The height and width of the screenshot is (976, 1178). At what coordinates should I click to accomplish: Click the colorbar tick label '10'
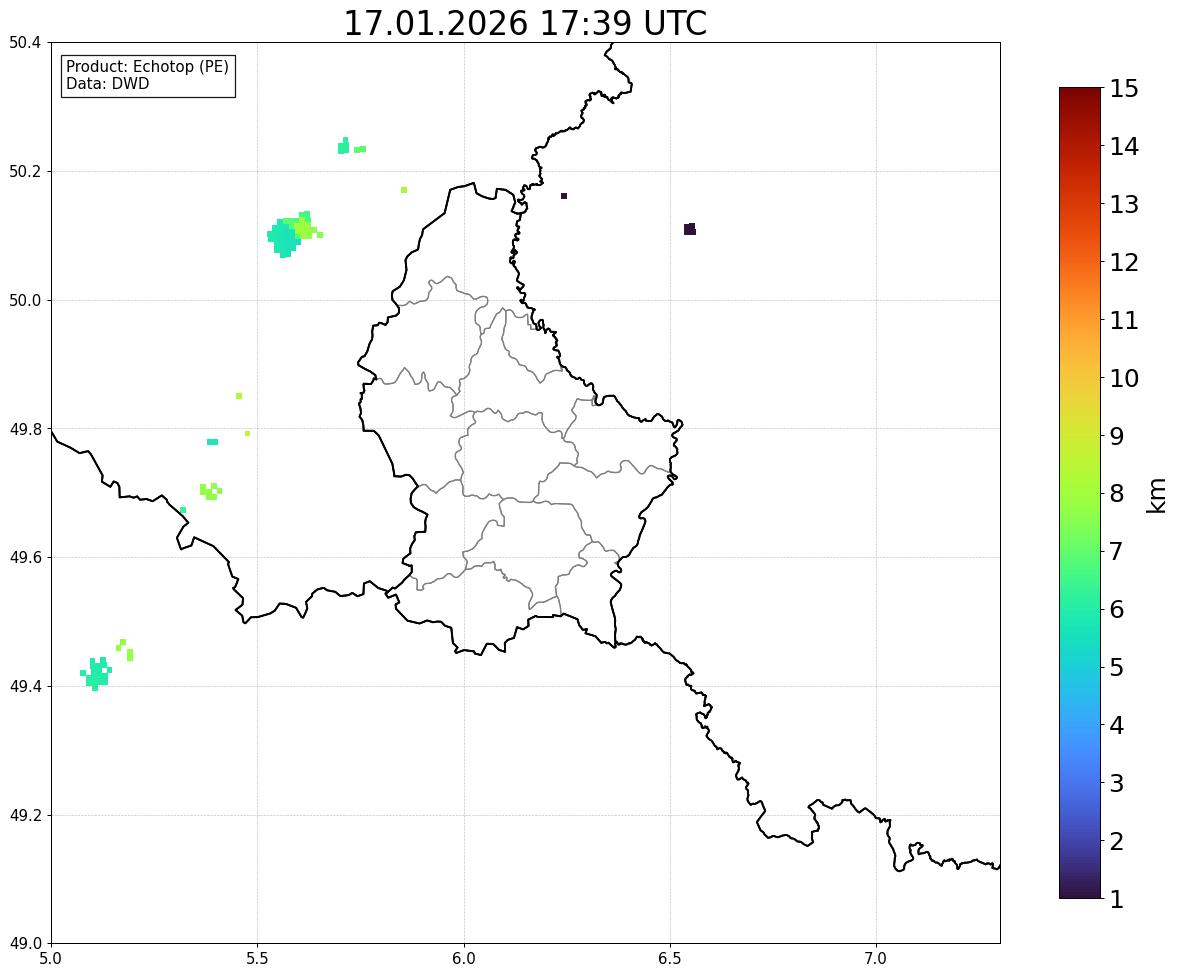pos(1124,378)
